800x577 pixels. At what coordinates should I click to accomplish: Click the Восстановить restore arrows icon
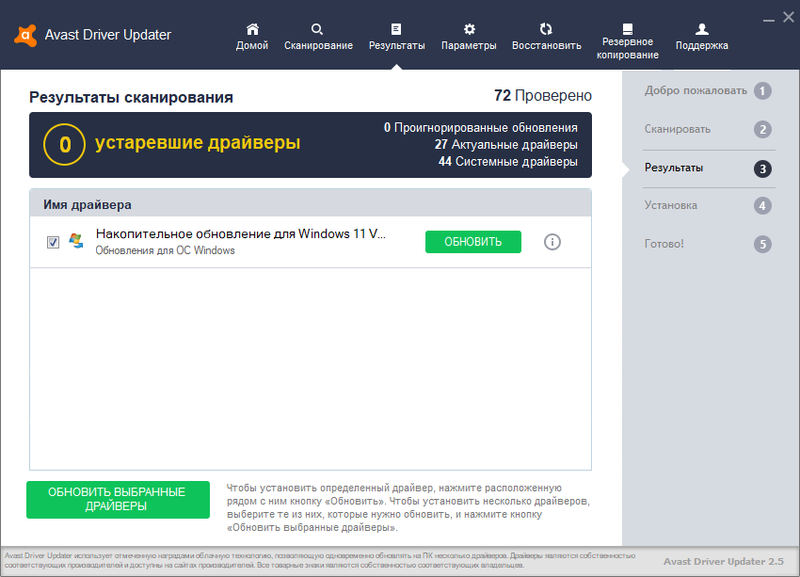click(546, 29)
